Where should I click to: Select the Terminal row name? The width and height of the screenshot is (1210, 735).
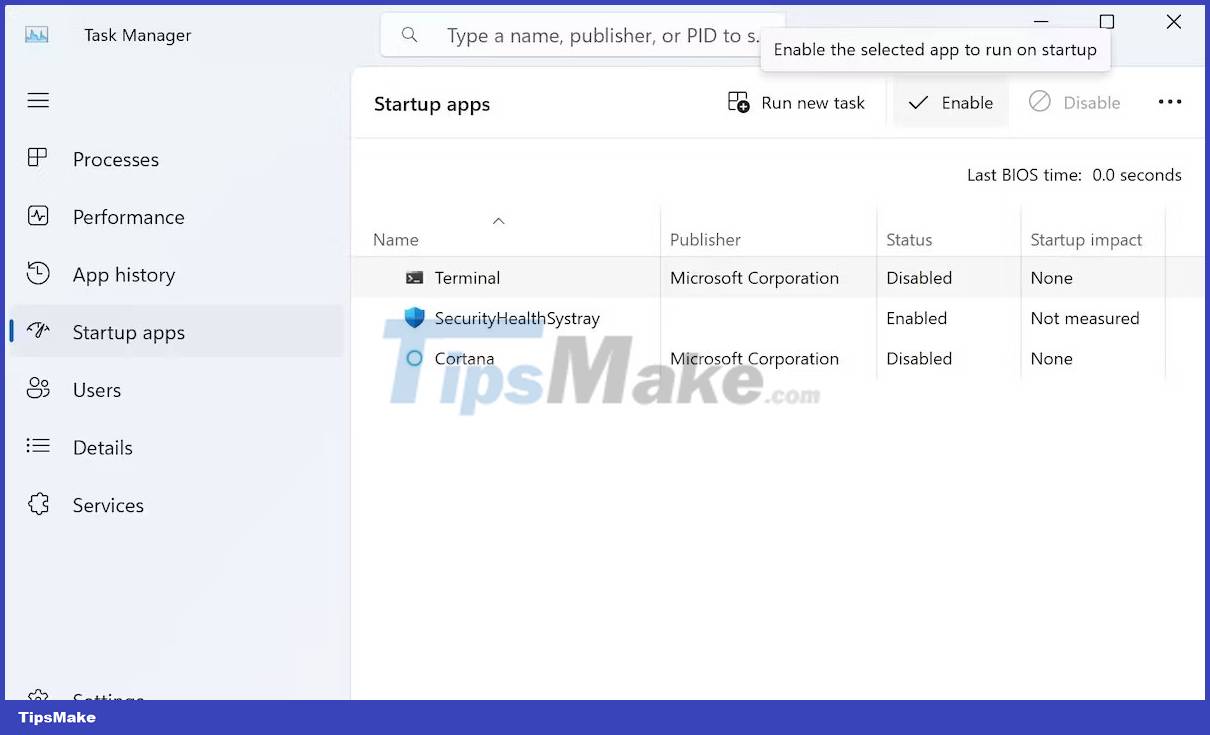pyautogui.click(x=467, y=278)
